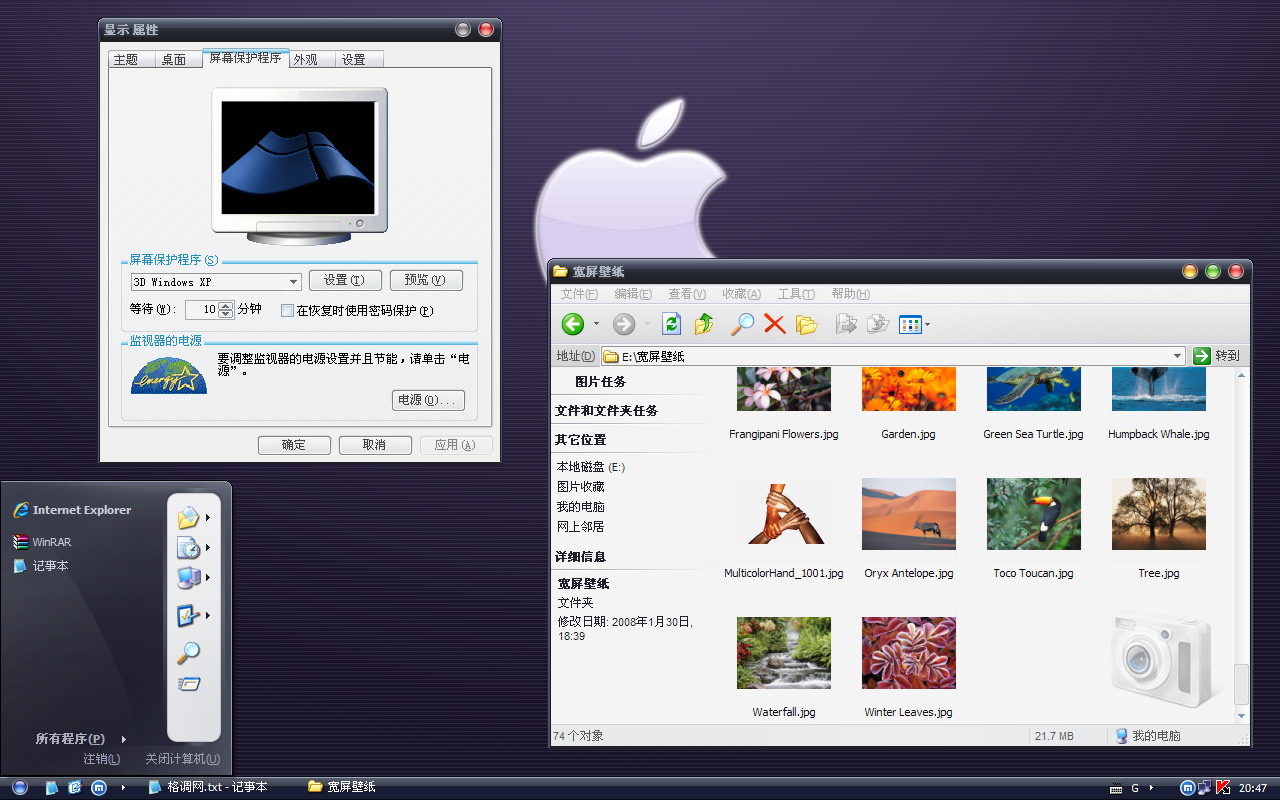Click the Kaspersky tray icon
The height and width of the screenshot is (800, 1280).
click(1221, 788)
